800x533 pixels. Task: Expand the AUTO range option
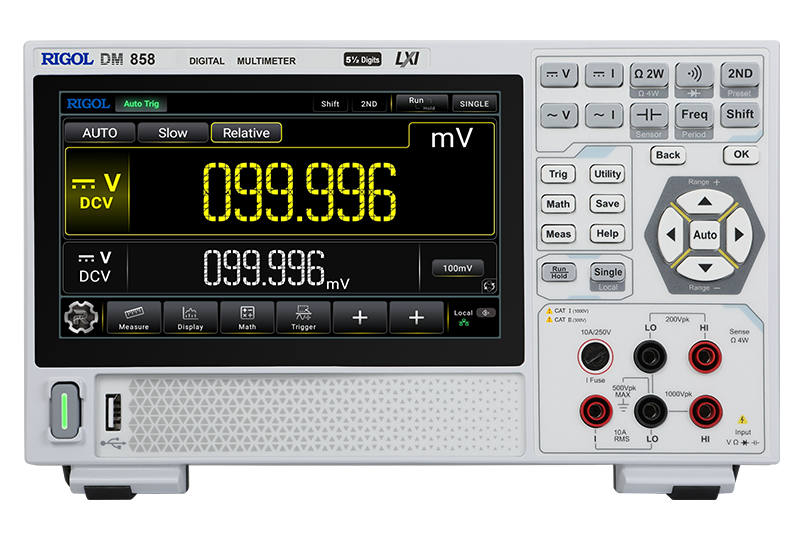100,133
